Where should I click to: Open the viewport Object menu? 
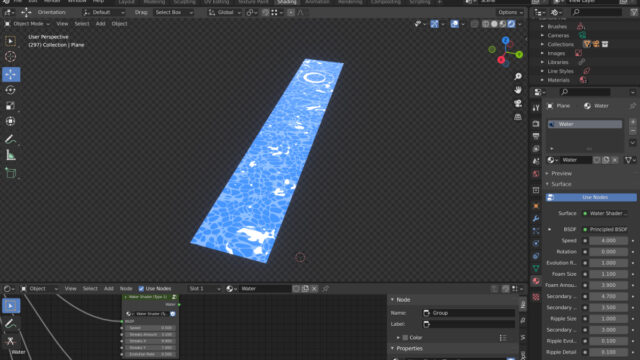coord(119,24)
